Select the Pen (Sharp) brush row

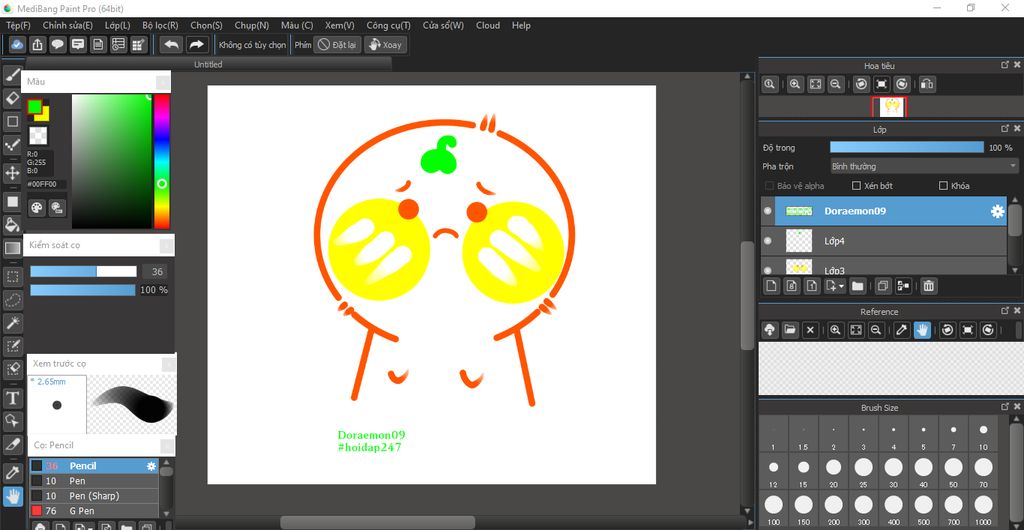coord(94,496)
